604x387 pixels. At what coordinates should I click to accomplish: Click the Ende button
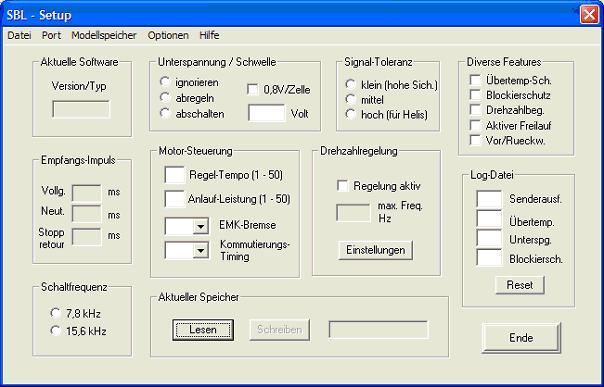pos(521,338)
